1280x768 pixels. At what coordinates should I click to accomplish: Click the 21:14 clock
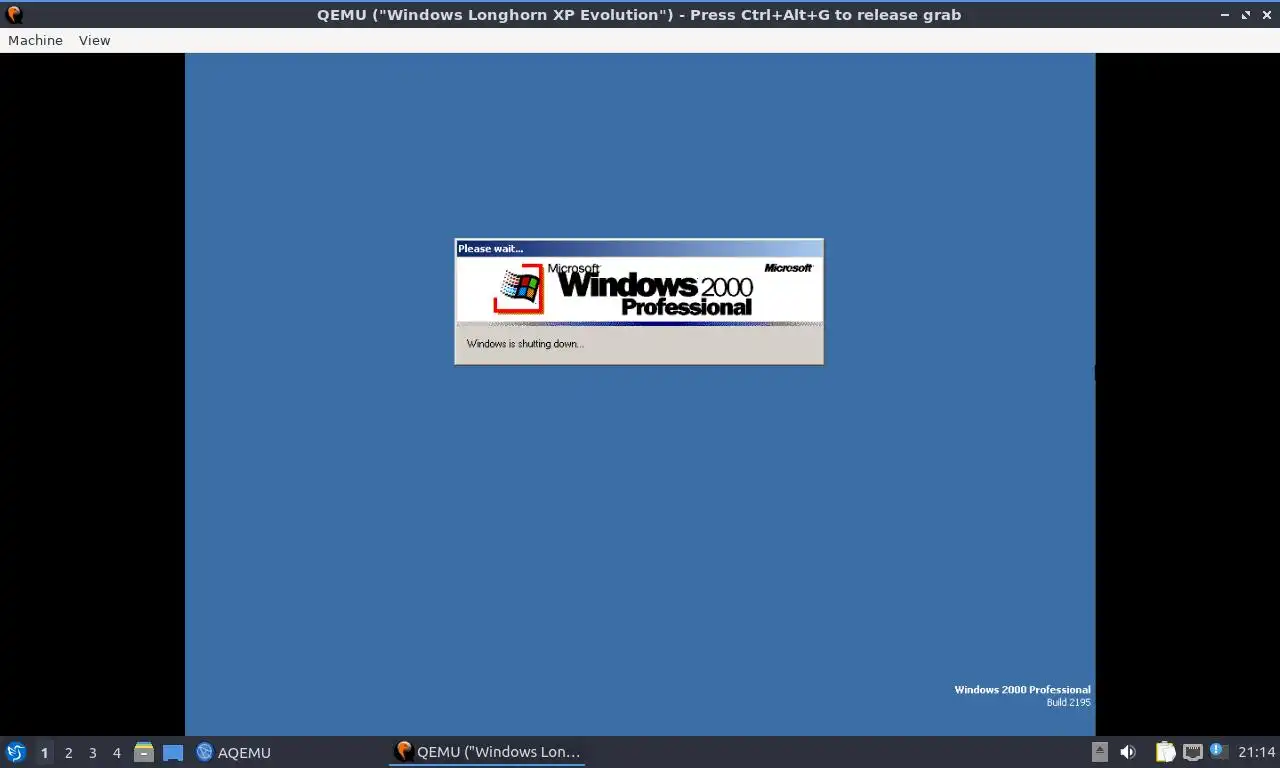[1256, 752]
